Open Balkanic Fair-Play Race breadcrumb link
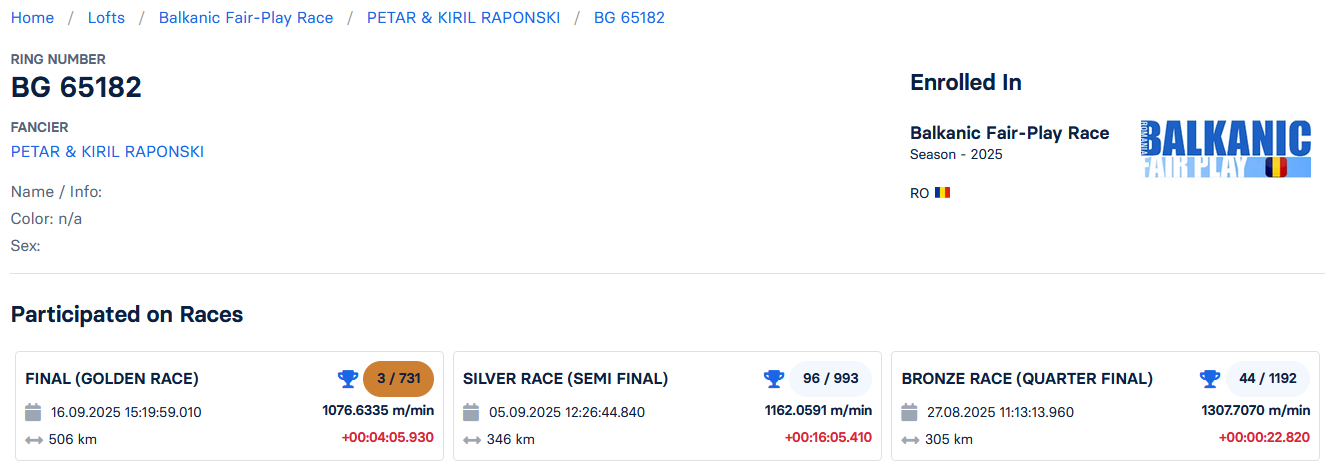The height and width of the screenshot is (476, 1334). (246, 18)
